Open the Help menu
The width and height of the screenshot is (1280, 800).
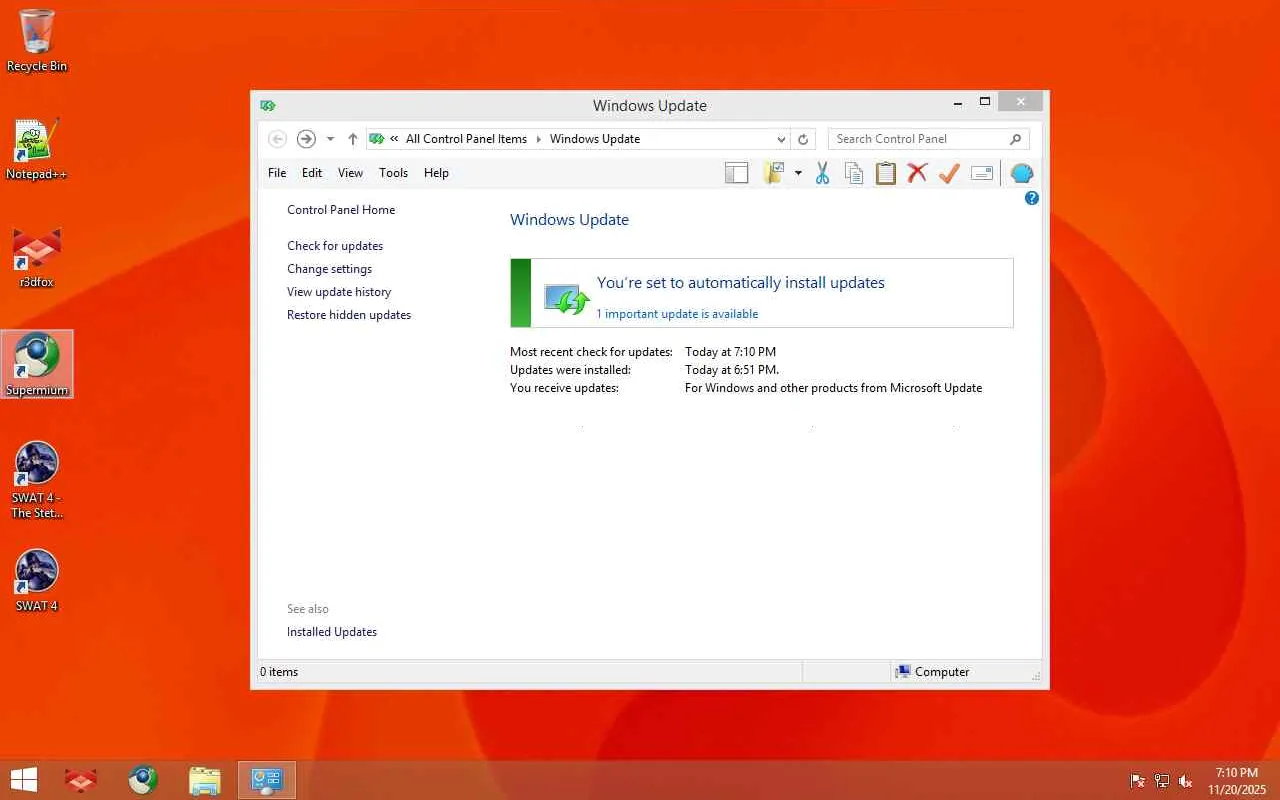tap(436, 173)
